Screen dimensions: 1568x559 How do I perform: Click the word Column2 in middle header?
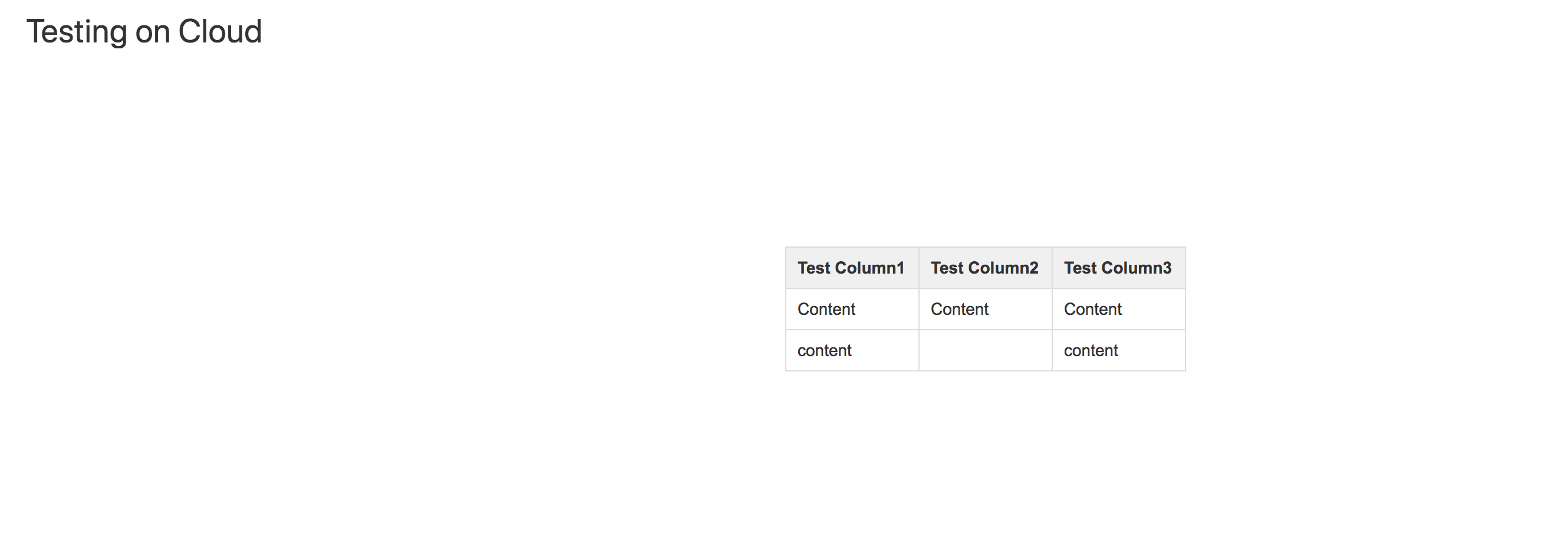[x=1003, y=268]
